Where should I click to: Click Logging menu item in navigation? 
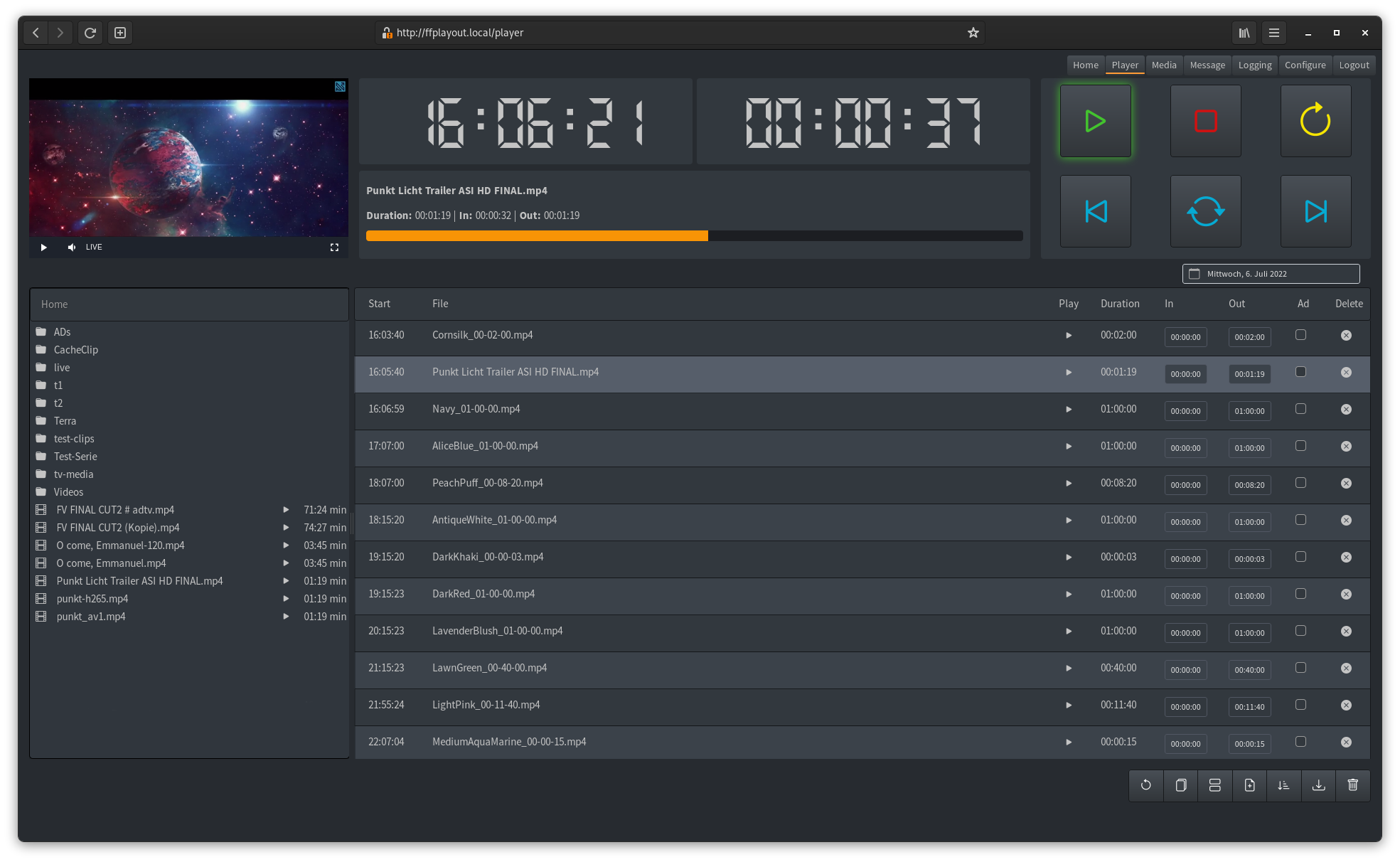(x=1254, y=63)
